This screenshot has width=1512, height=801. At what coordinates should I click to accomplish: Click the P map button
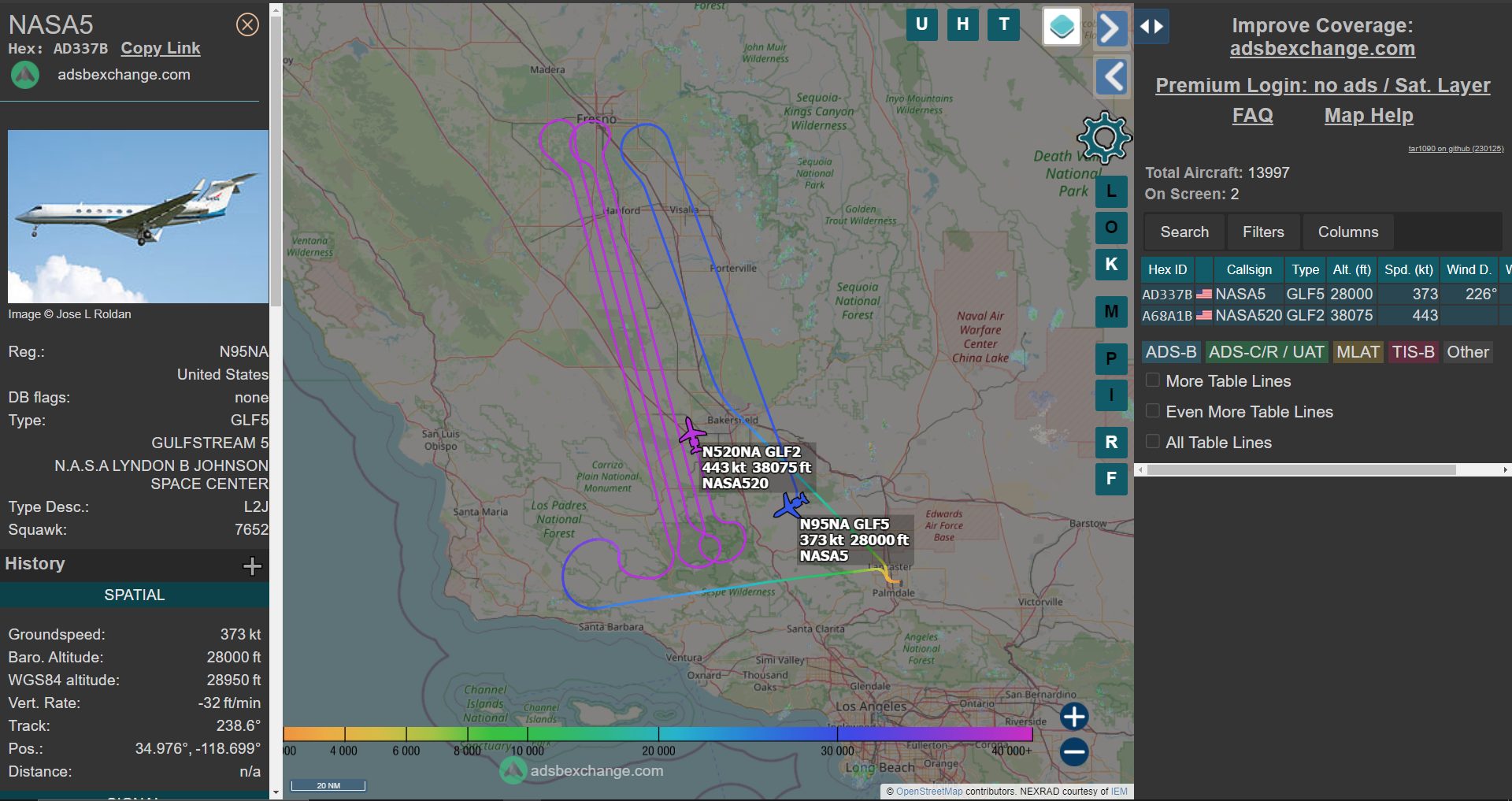point(1111,359)
